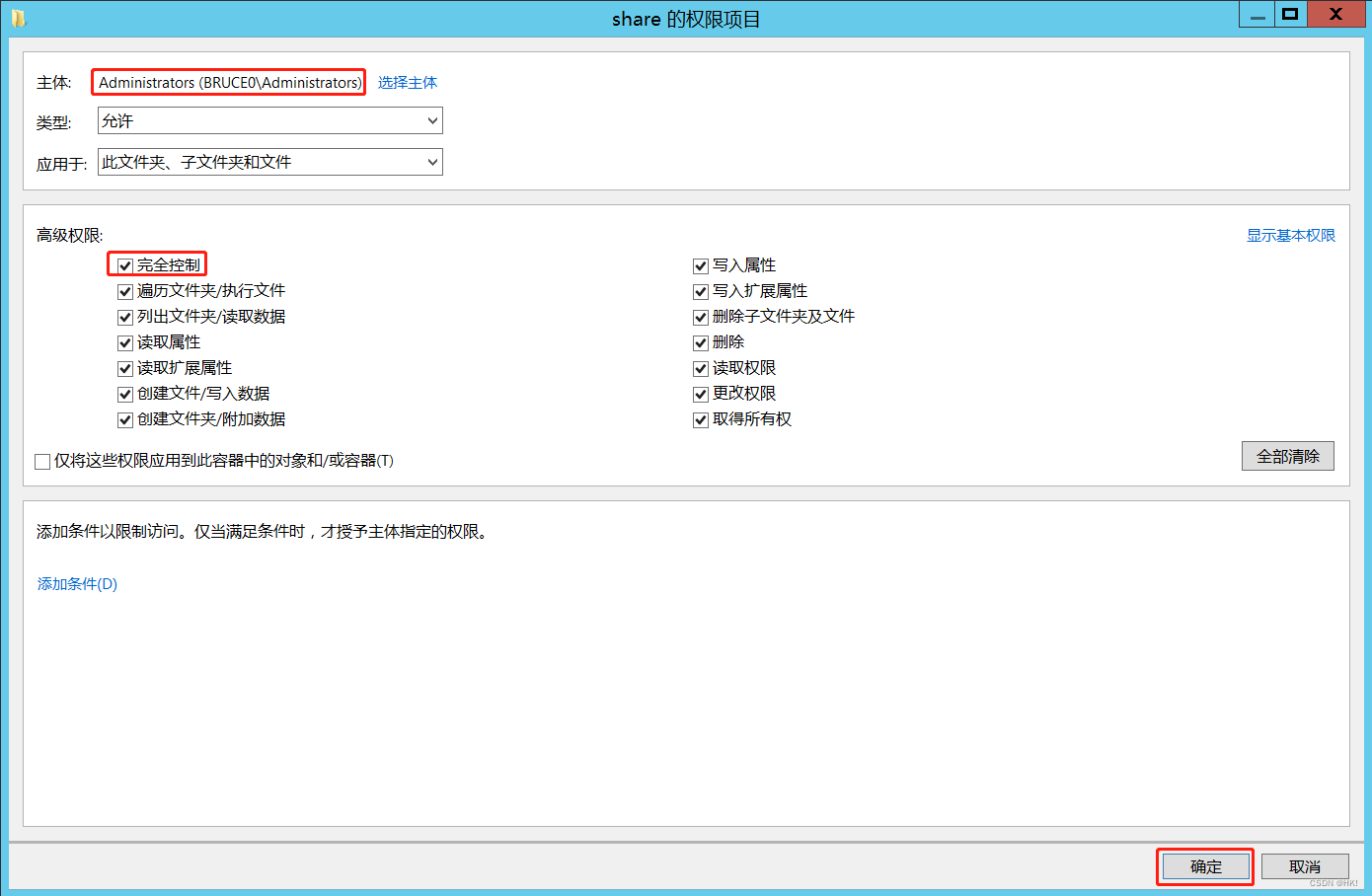The width and height of the screenshot is (1372, 896).
Task: Enable 仅将这些权限应用到此容器中的对象 checkbox
Action: tap(42, 461)
